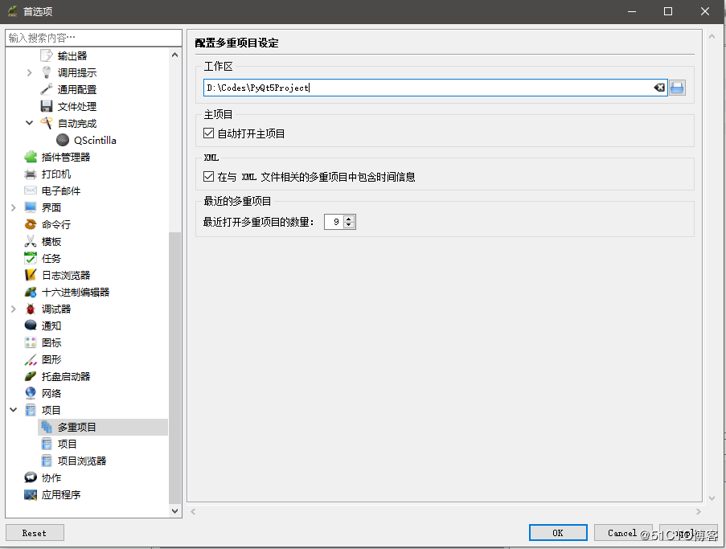
Task: Toggle 自动打开主项目 checkbox
Action: pos(208,133)
